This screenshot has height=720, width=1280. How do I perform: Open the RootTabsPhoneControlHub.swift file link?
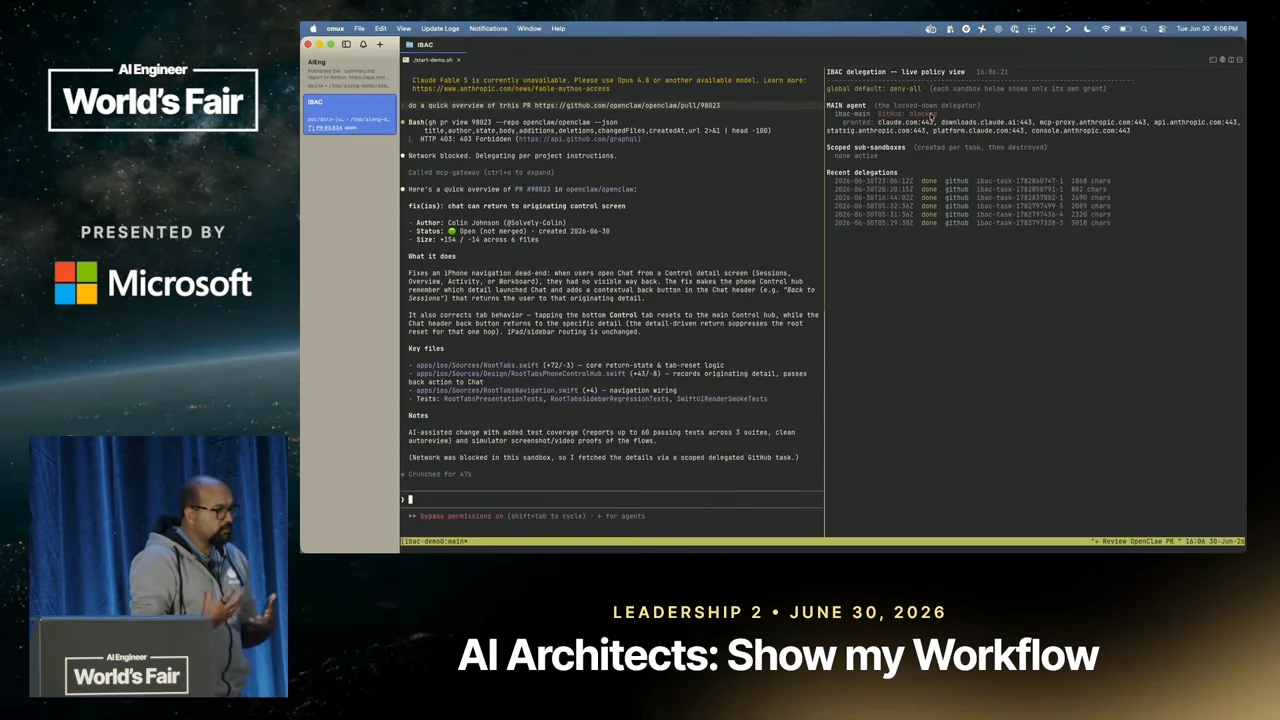coord(520,374)
